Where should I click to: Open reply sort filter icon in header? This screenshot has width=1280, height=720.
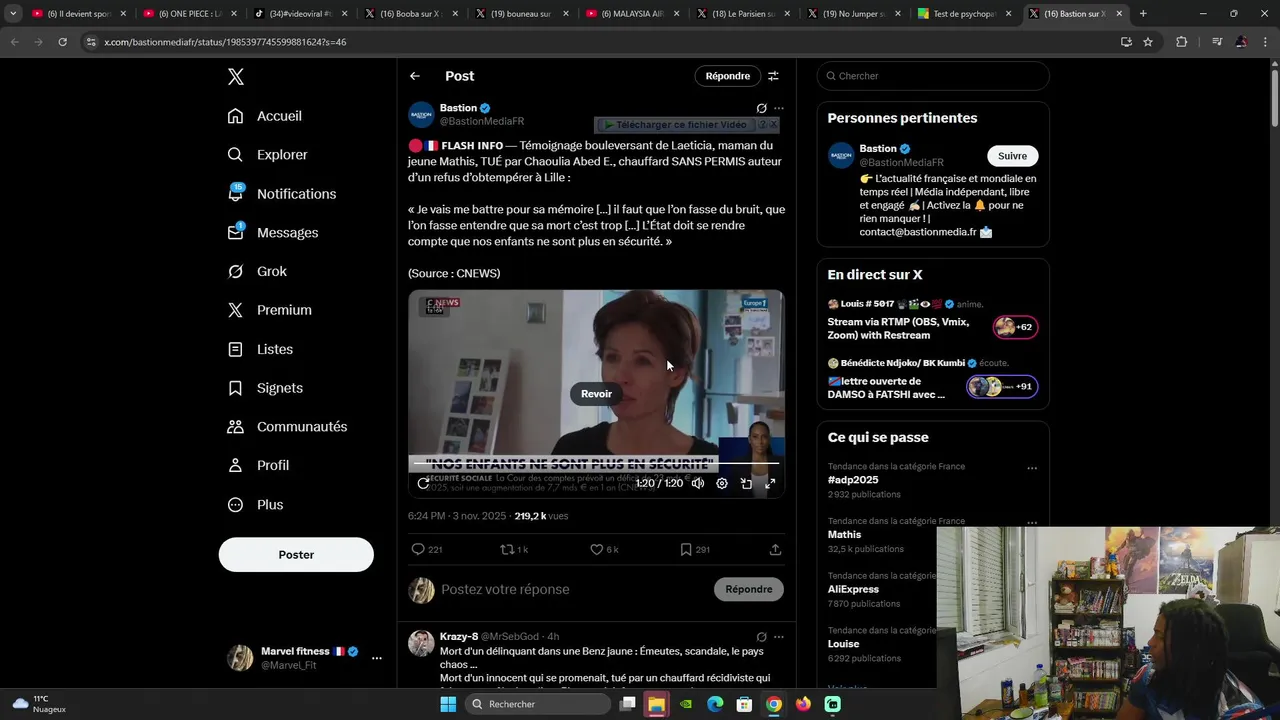pos(773,76)
